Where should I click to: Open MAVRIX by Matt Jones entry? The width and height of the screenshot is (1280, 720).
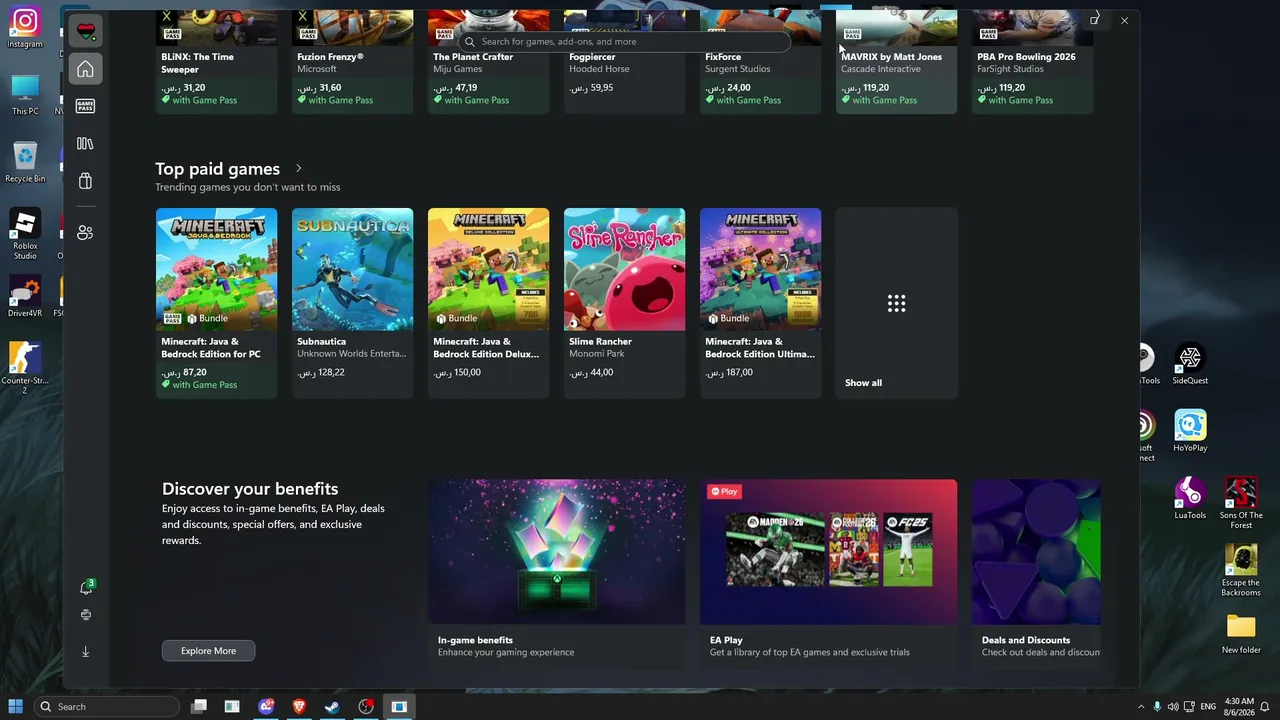pos(896,62)
